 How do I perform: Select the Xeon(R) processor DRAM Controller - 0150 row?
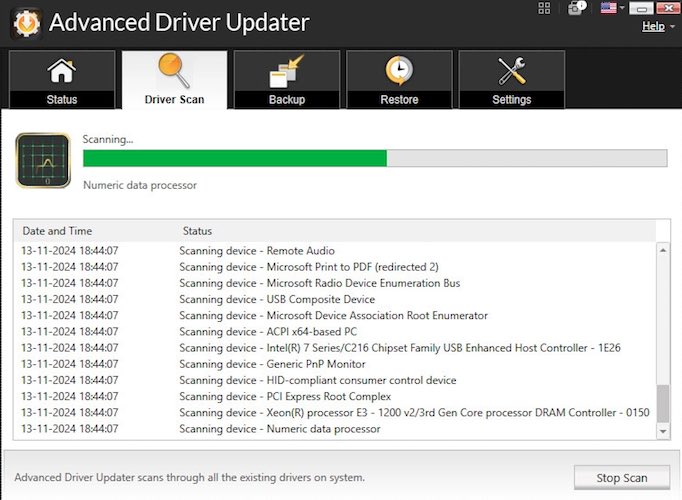335,413
